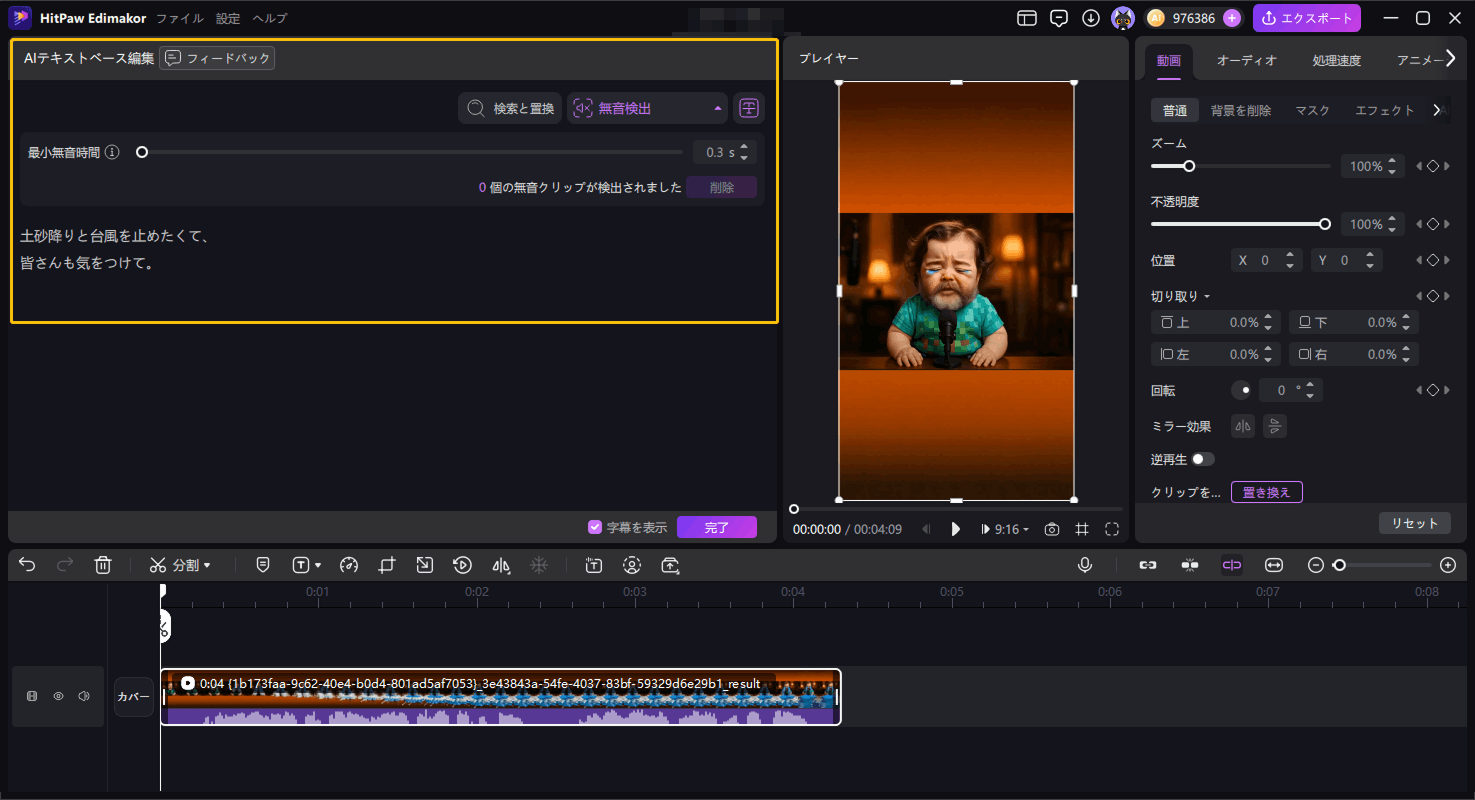
Task: Click the undo arrow icon
Action: [x=27, y=565]
